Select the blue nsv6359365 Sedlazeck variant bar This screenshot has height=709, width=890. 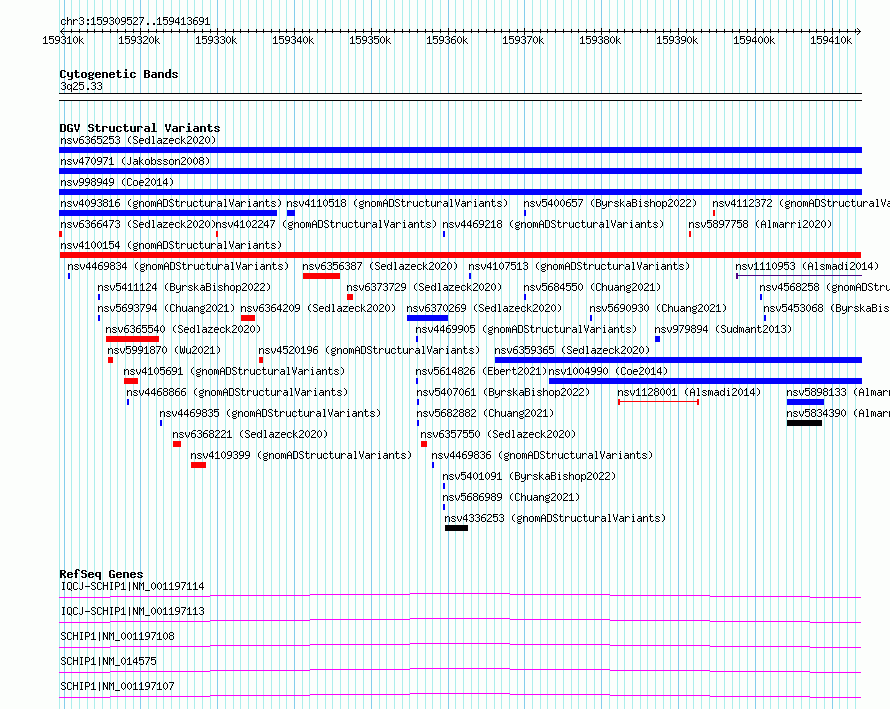point(678,360)
